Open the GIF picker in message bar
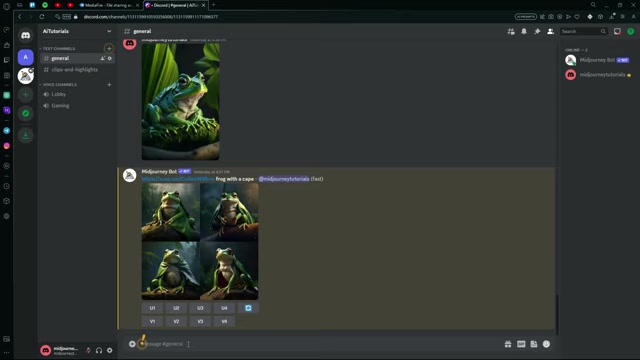The width and height of the screenshot is (640, 360). 521,344
